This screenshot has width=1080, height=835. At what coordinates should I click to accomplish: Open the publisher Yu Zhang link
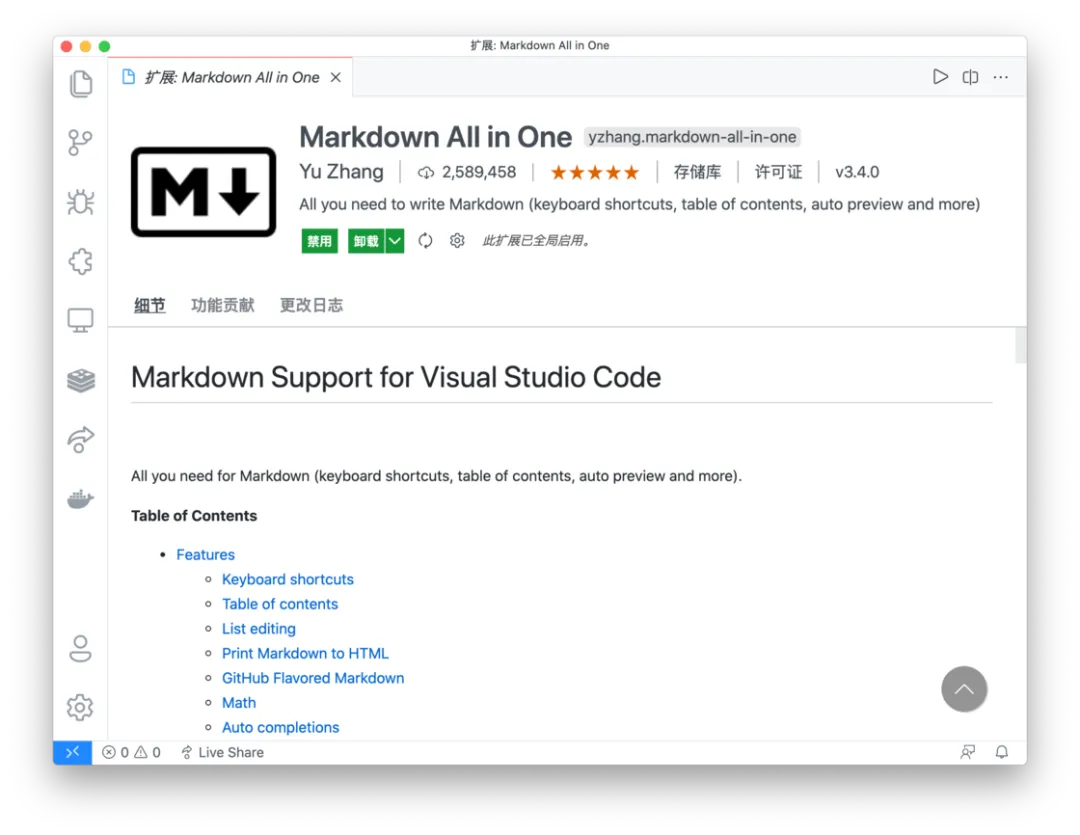[x=341, y=172]
